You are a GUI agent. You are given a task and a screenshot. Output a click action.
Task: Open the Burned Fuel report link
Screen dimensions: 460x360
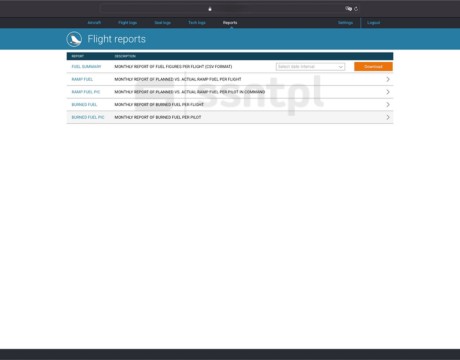click(x=84, y=105)
